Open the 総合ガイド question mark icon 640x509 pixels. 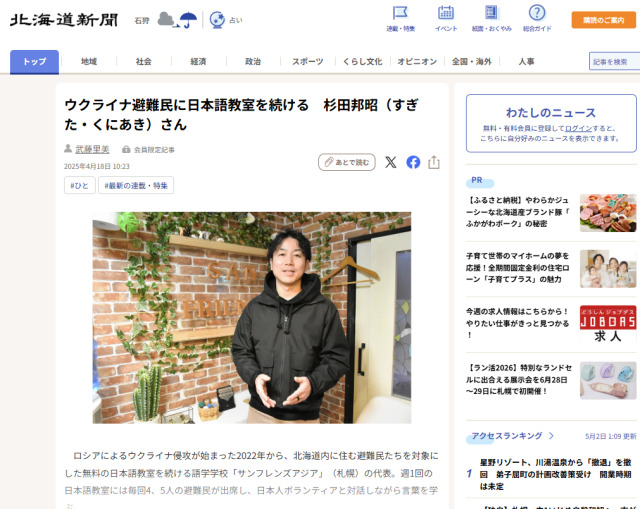pos(537,13)
